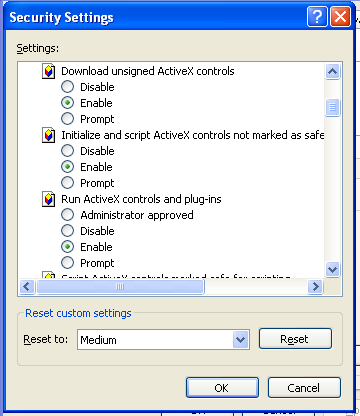Click the Reset button
This screenshot has height=416, width=360.
pyautogui.click(x=295, y=339)
